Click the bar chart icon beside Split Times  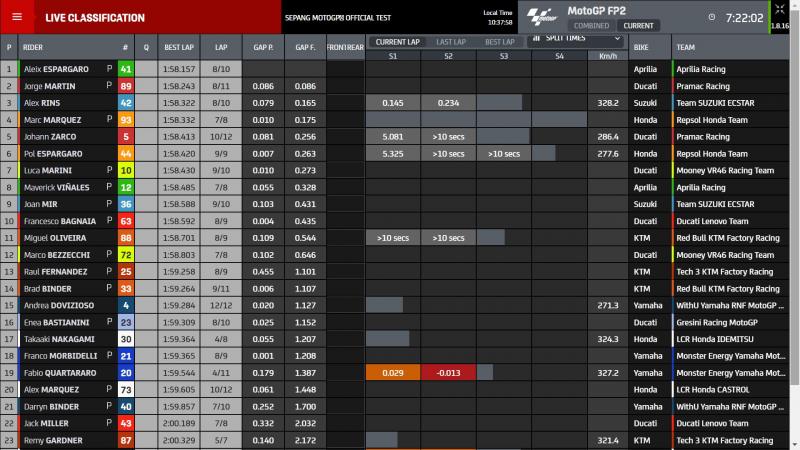536,37
